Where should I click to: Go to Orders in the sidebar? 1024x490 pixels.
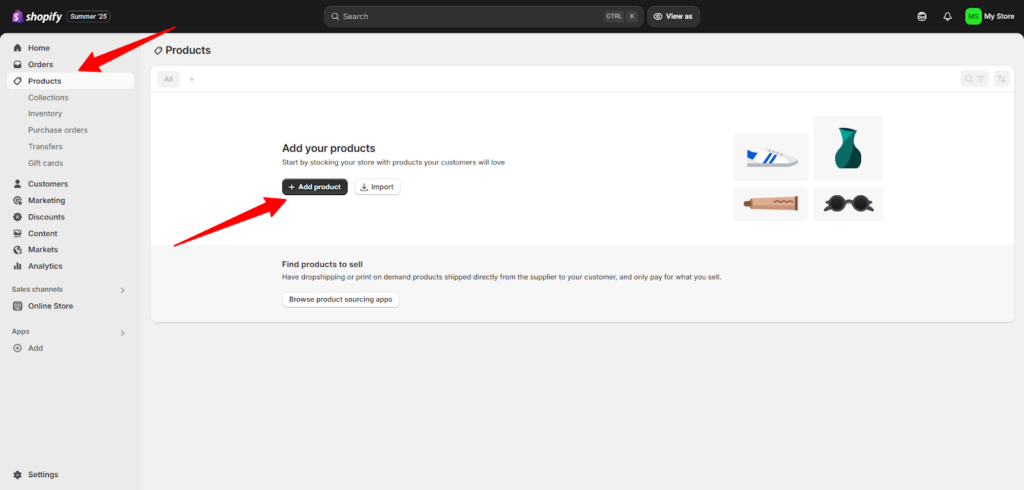40,64
